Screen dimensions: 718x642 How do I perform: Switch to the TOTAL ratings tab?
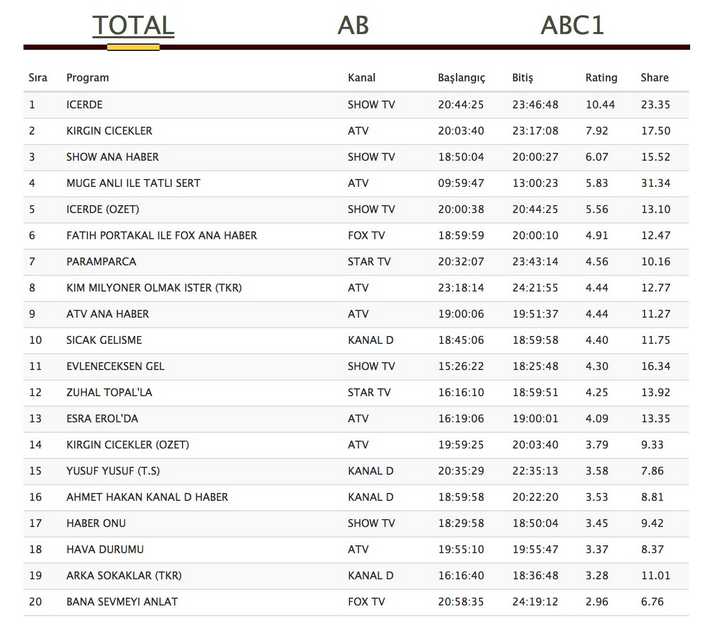[x=133, y=25]
